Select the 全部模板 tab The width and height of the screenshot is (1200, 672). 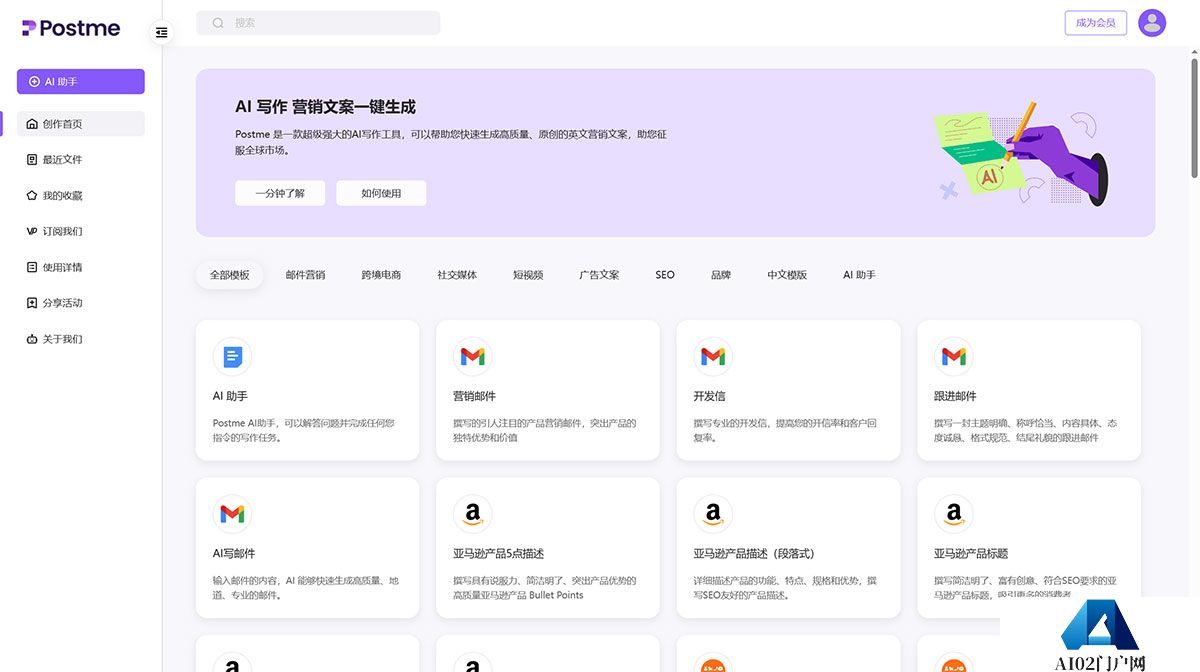coord(230,275)
